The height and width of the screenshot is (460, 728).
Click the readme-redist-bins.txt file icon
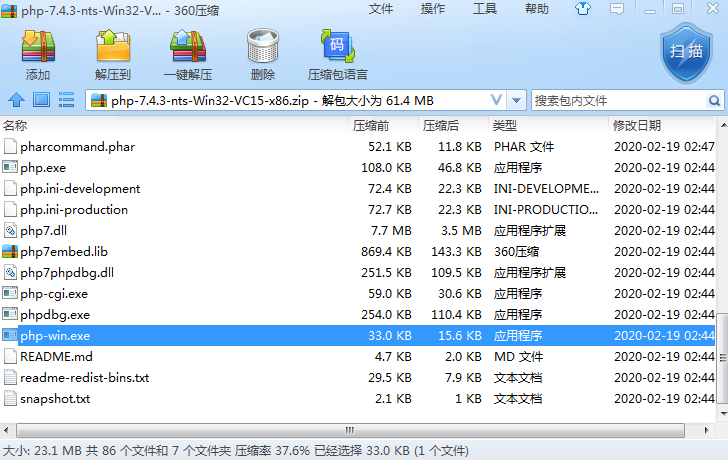pos(10,377)
